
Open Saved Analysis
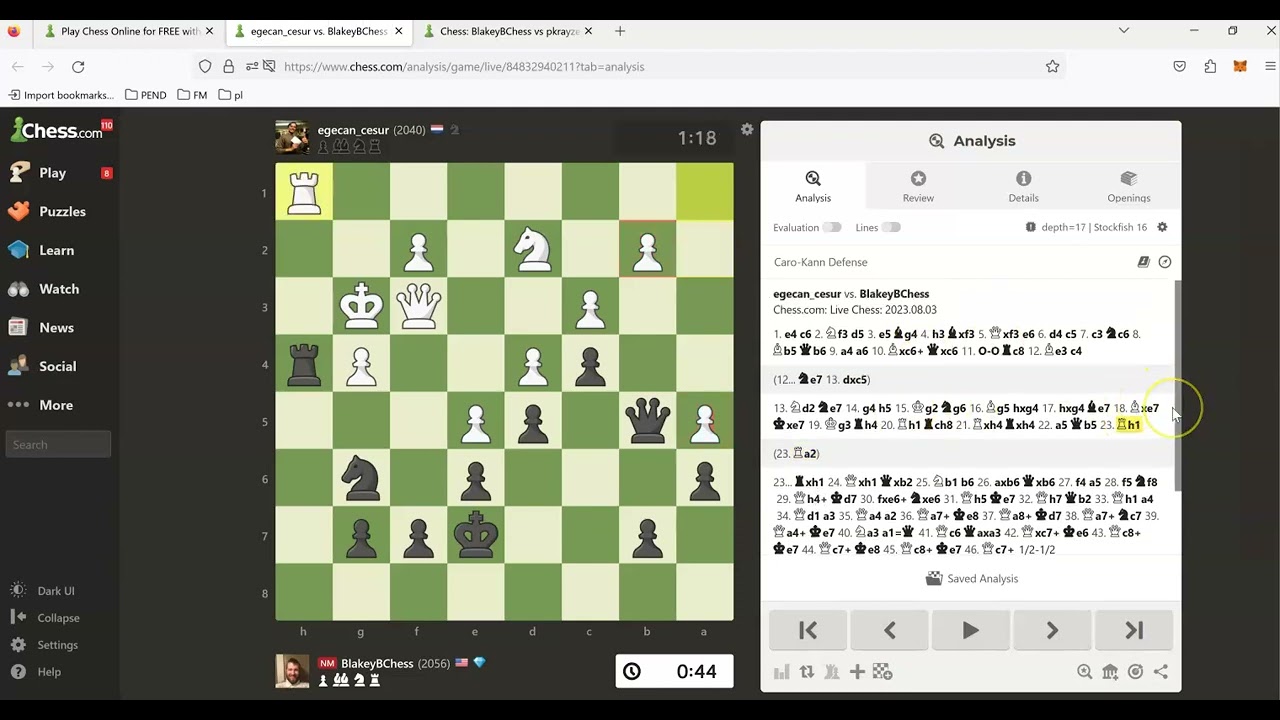971,579
